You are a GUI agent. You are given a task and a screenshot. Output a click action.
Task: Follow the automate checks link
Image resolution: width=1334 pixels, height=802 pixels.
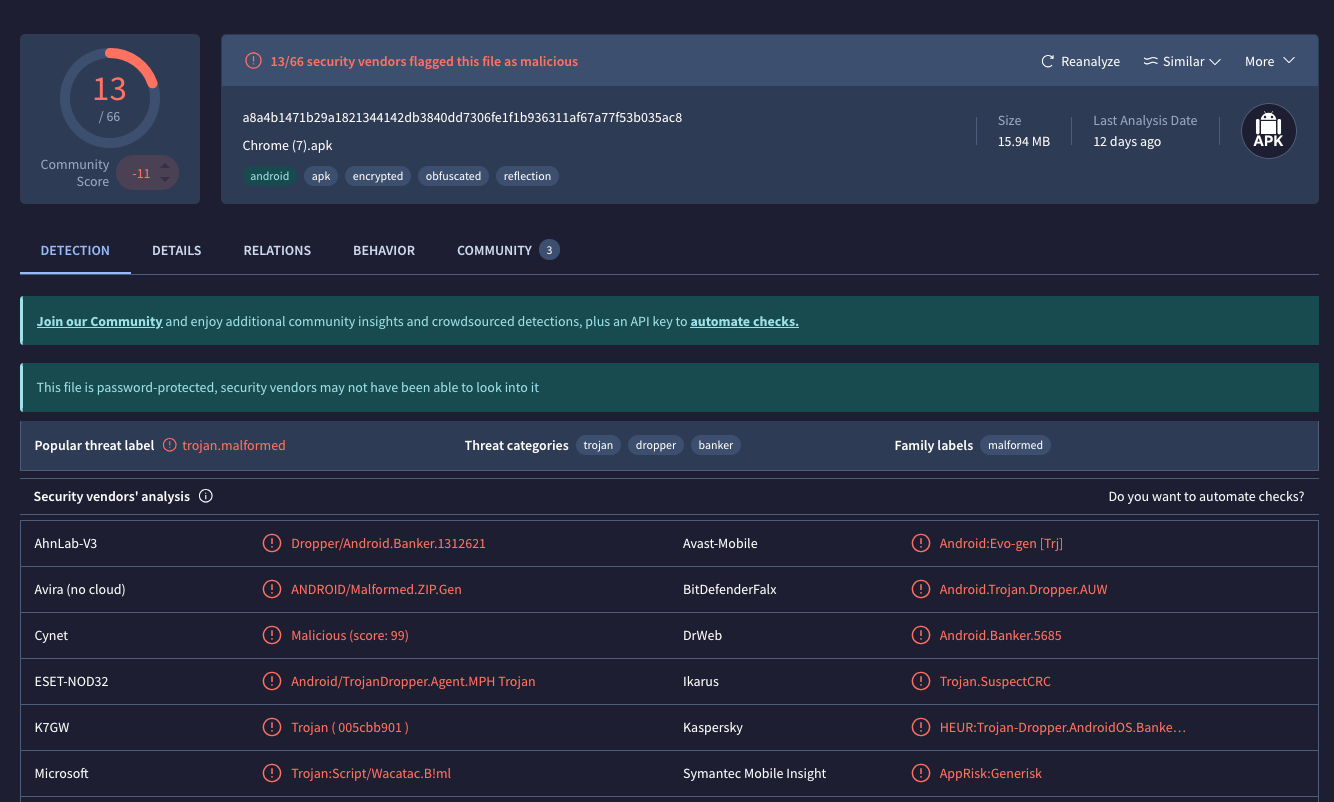pyautogui.click(x=744, y=322)
